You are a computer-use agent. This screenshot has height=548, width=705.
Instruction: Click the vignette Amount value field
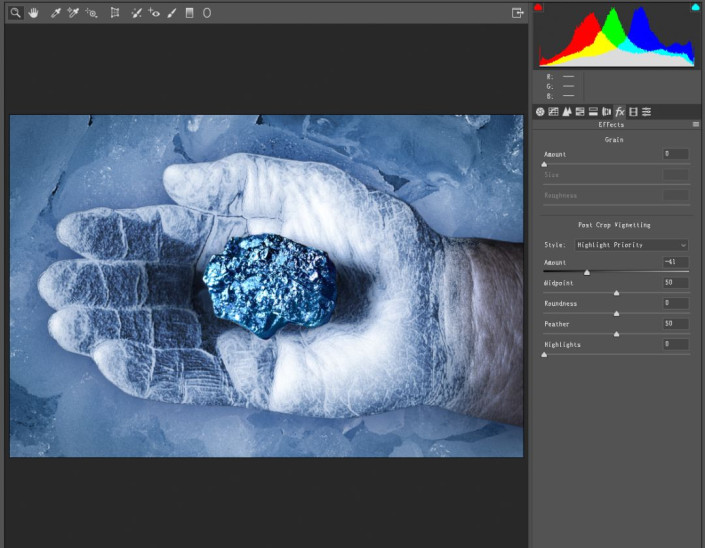[x=675, y=262]
